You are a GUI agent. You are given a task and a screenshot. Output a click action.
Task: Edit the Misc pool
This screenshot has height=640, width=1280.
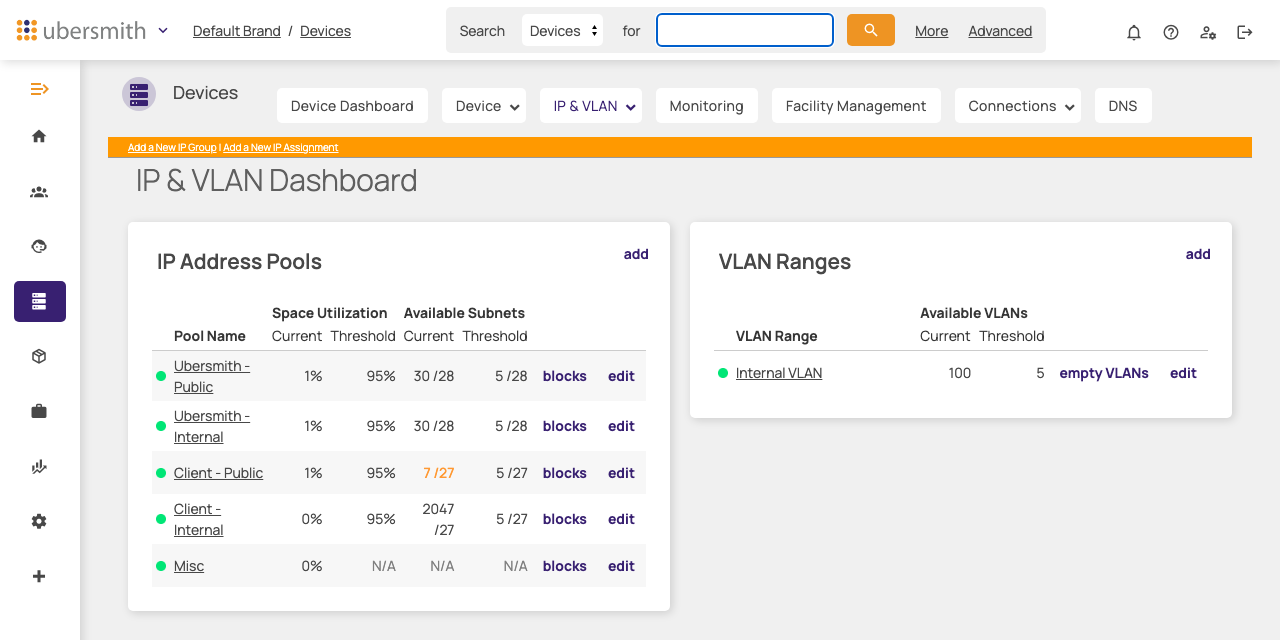tap(621, 566)
